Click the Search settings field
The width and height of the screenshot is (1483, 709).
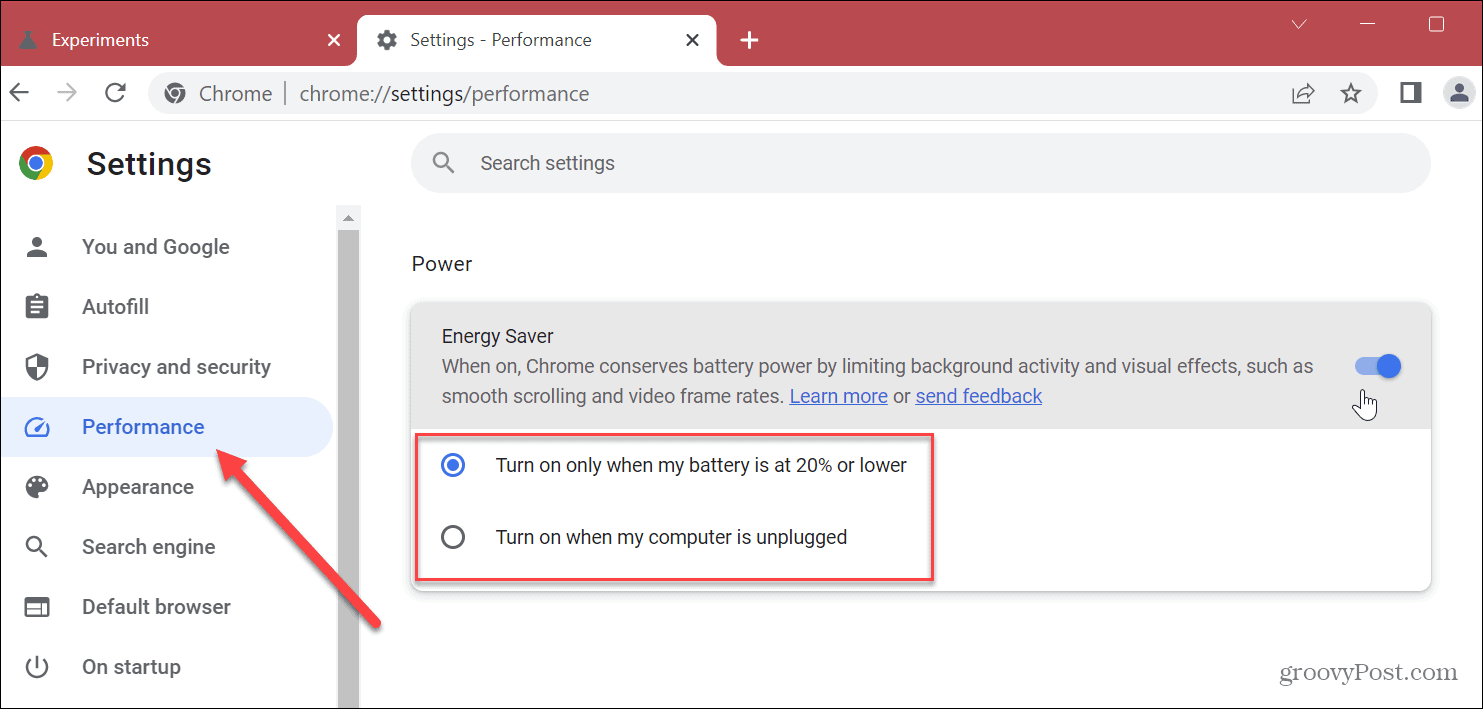[920, 163]
